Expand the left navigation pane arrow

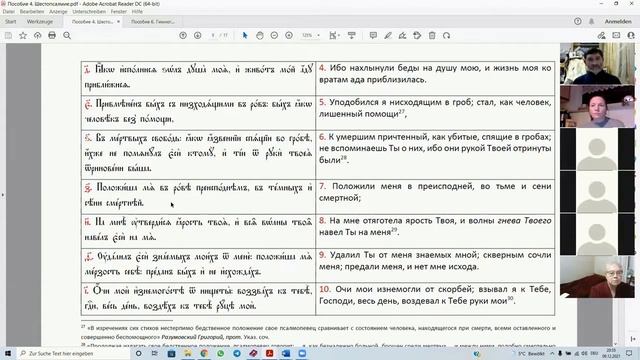[x=2, y=195]
